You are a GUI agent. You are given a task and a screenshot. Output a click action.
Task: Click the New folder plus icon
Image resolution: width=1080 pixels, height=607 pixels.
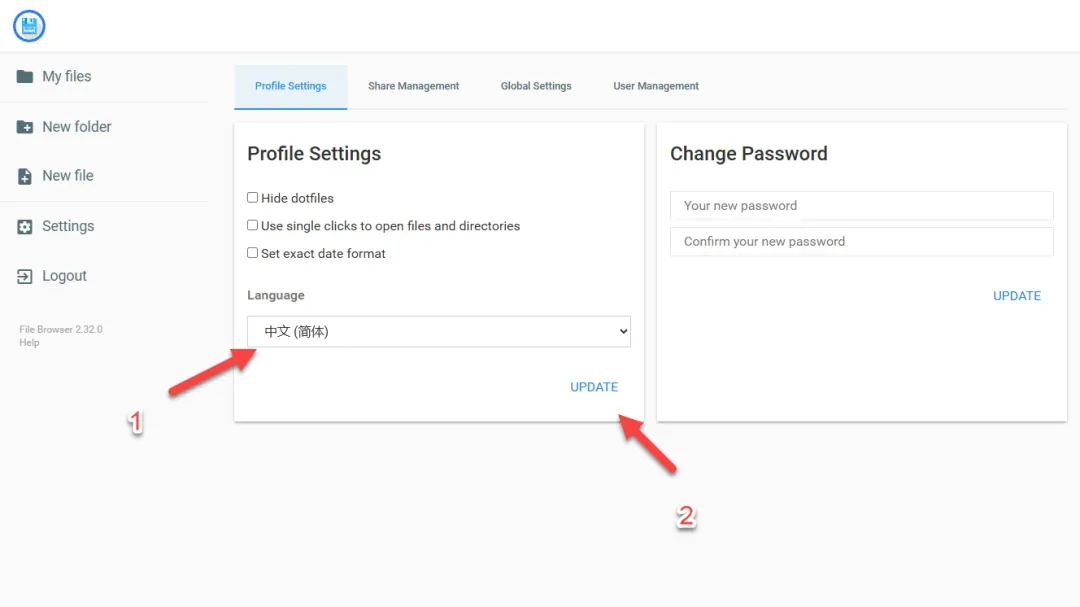tap(25, 127)
